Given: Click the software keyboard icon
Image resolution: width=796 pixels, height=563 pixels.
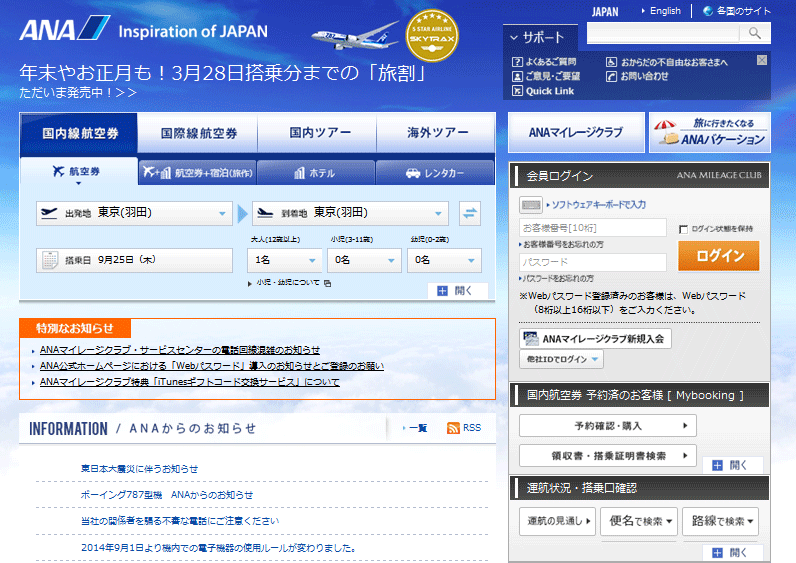Looking at the screenshot, I should click(x=531, y=205).
